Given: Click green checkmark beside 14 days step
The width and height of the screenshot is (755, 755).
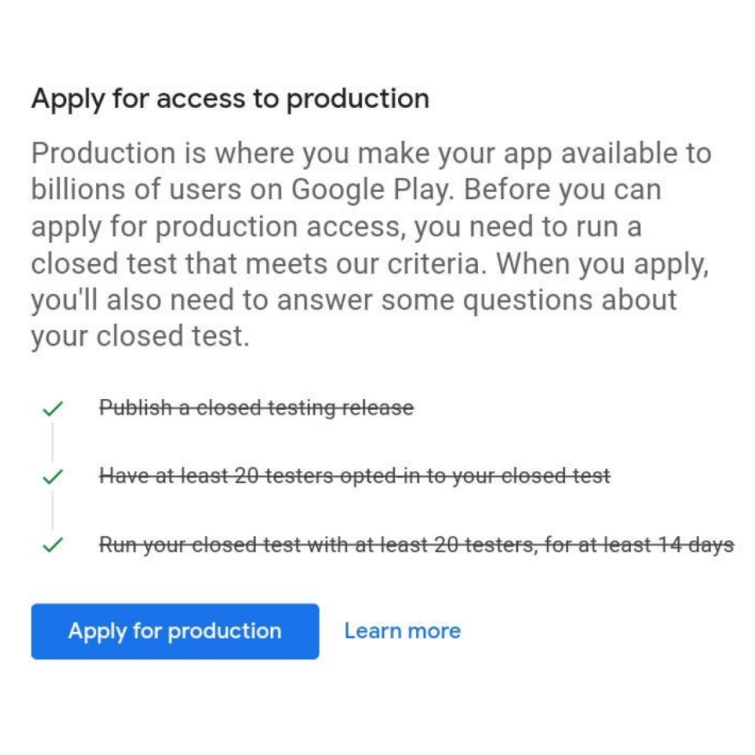Looking at the screenshot, I should click(x=52, y=545).
